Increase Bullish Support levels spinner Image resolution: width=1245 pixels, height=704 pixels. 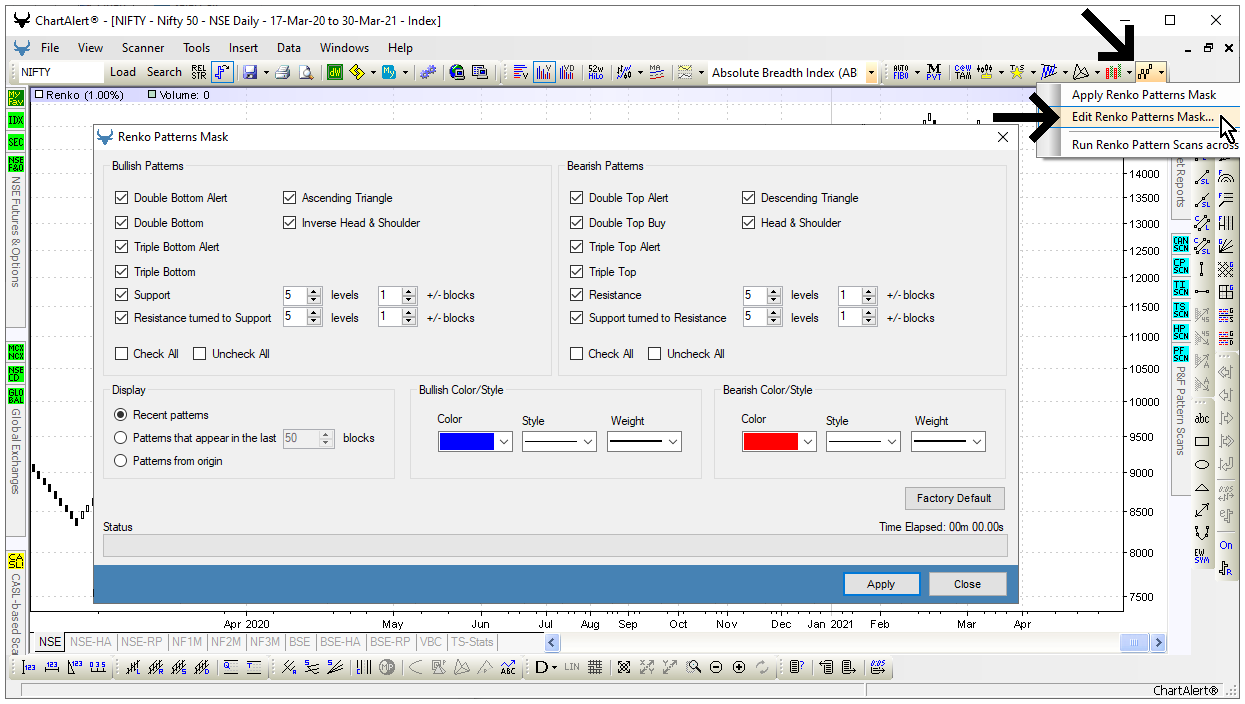click(314, 291)
